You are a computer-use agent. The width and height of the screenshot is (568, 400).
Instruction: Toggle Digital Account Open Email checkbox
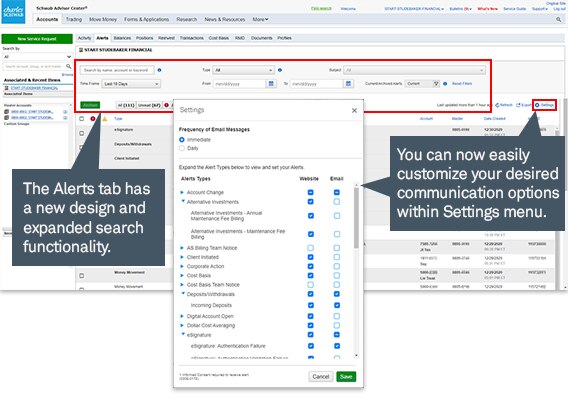point(337,316)
